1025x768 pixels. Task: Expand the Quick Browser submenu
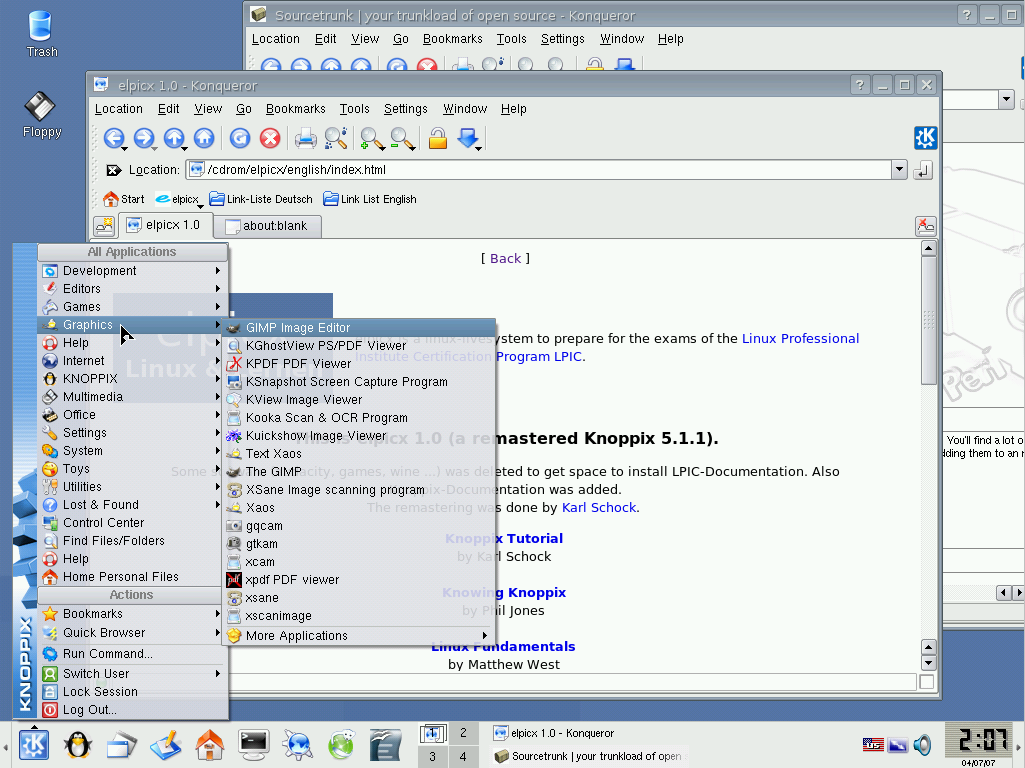[x=133, y=633]
